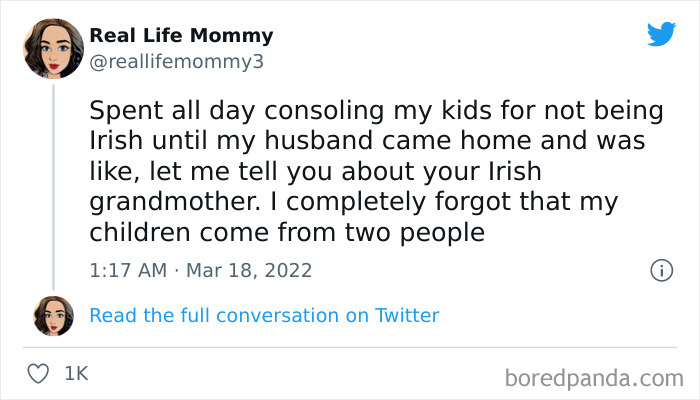The image size is (700, 400).
Task: Like the tweet with the heart icon
Action: pos(40,373)
